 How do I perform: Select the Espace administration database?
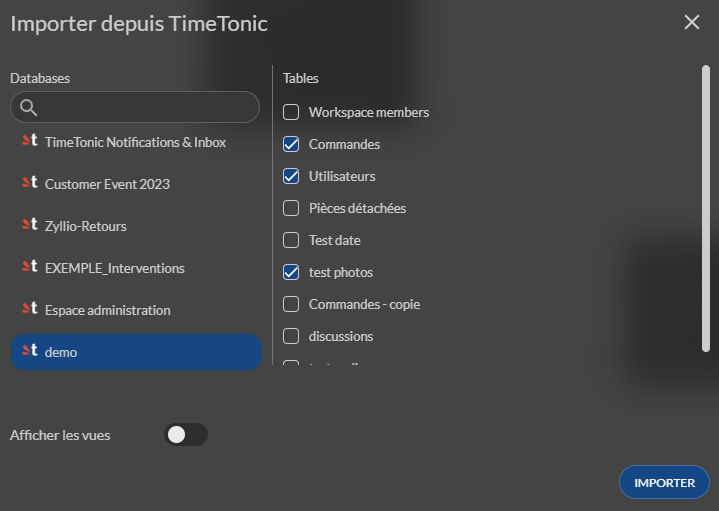click(x=135, y=310)
